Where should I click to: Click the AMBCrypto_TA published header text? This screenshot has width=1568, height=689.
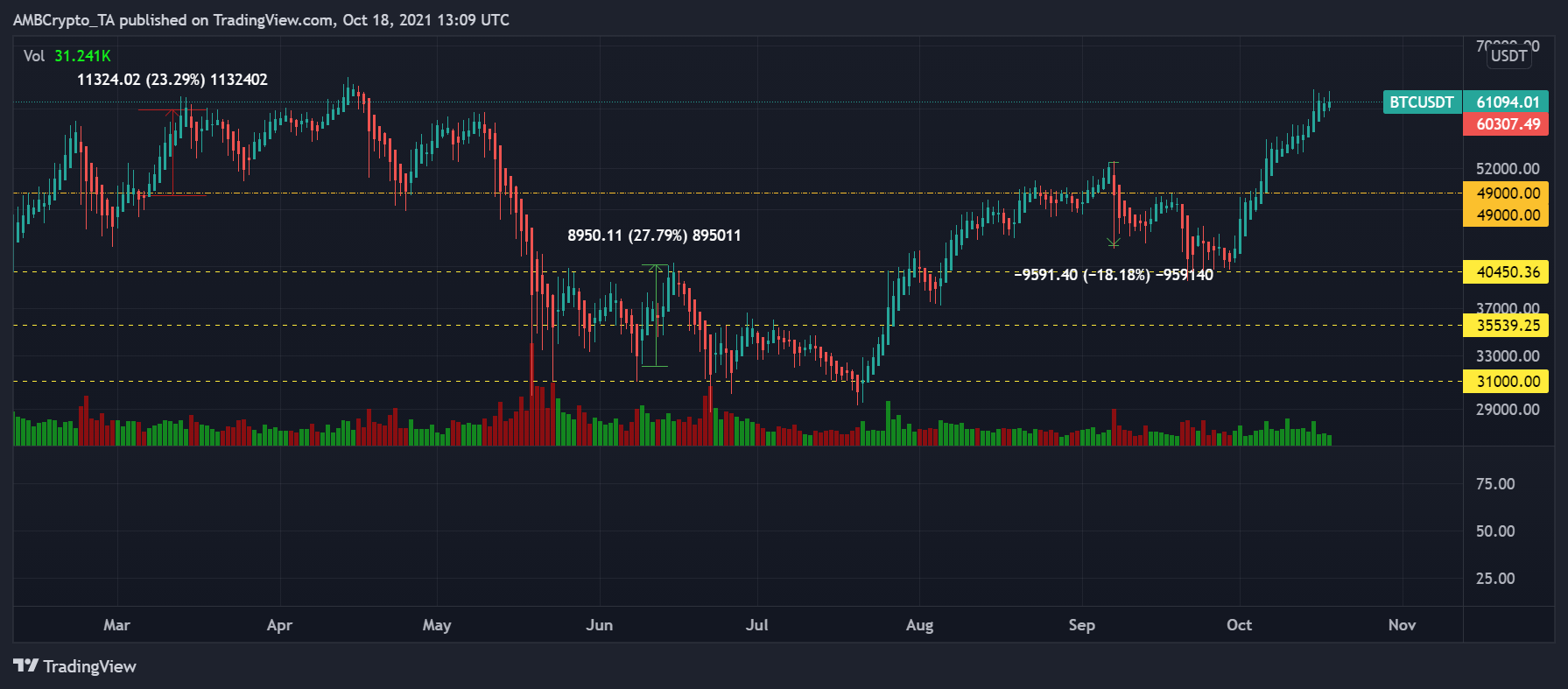tap(261, 19)
